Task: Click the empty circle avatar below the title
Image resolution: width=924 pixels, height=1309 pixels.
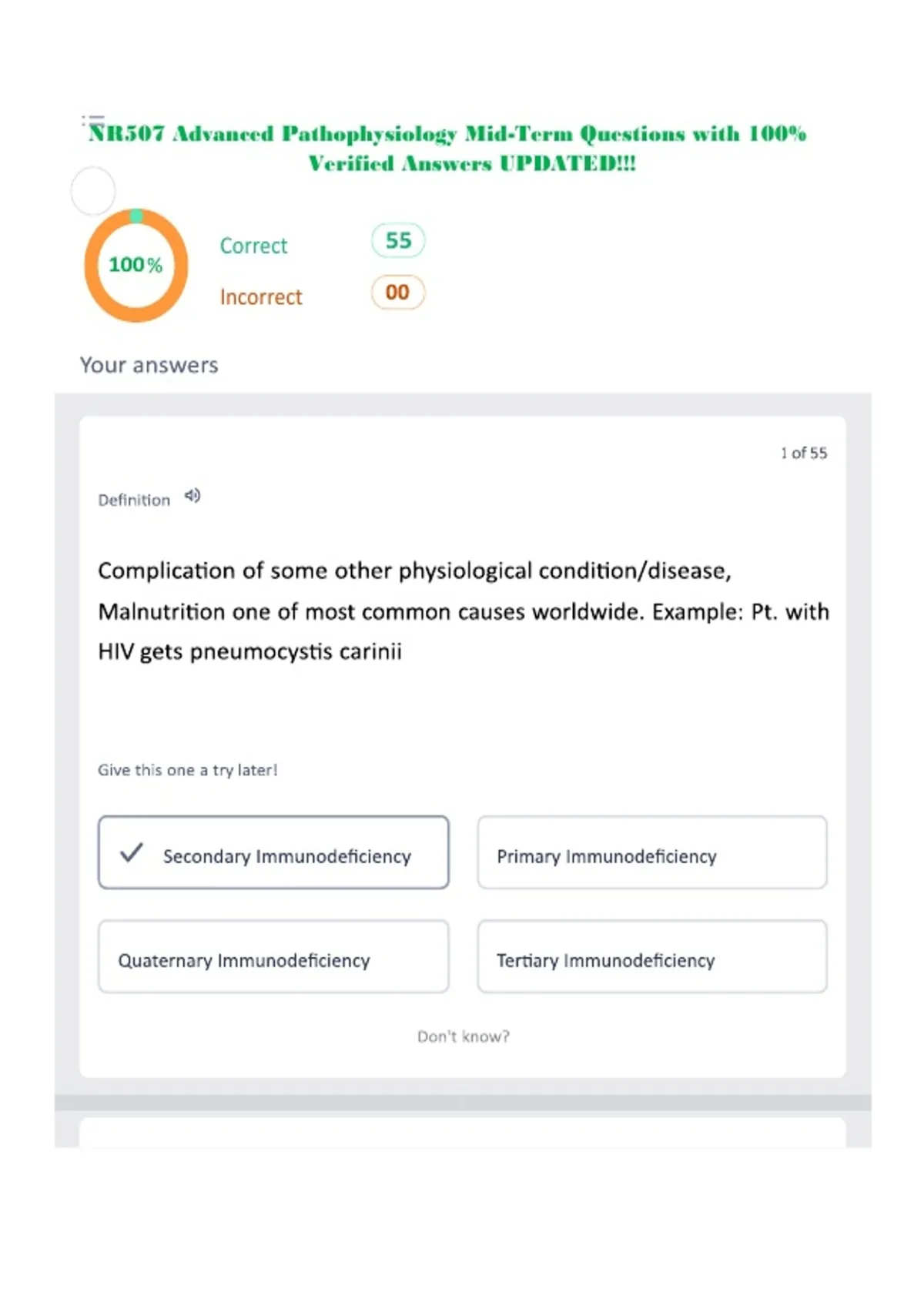Action: coord(93,190)
